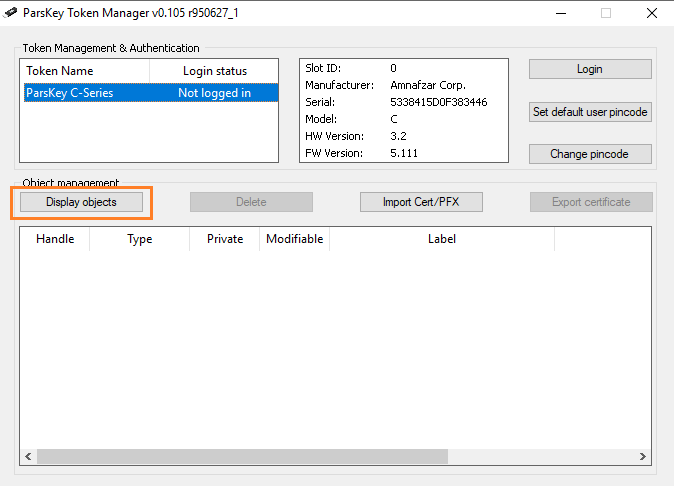Click the Not logged in status cell
Image resolution: width=674 pixels, height=486 pixels.
tap(214, 93)
